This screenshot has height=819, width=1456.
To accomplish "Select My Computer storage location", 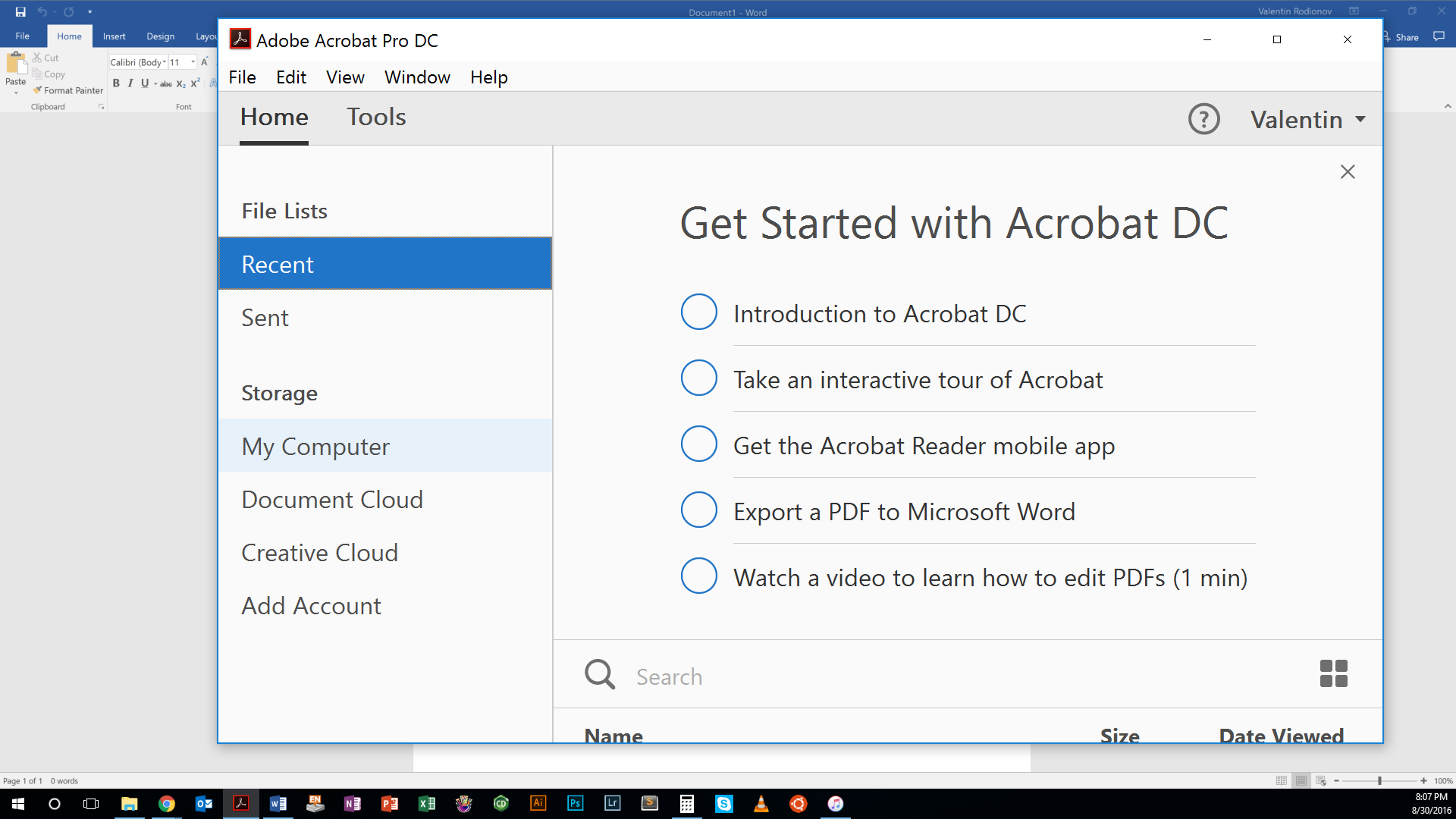I will click(315, 445).
